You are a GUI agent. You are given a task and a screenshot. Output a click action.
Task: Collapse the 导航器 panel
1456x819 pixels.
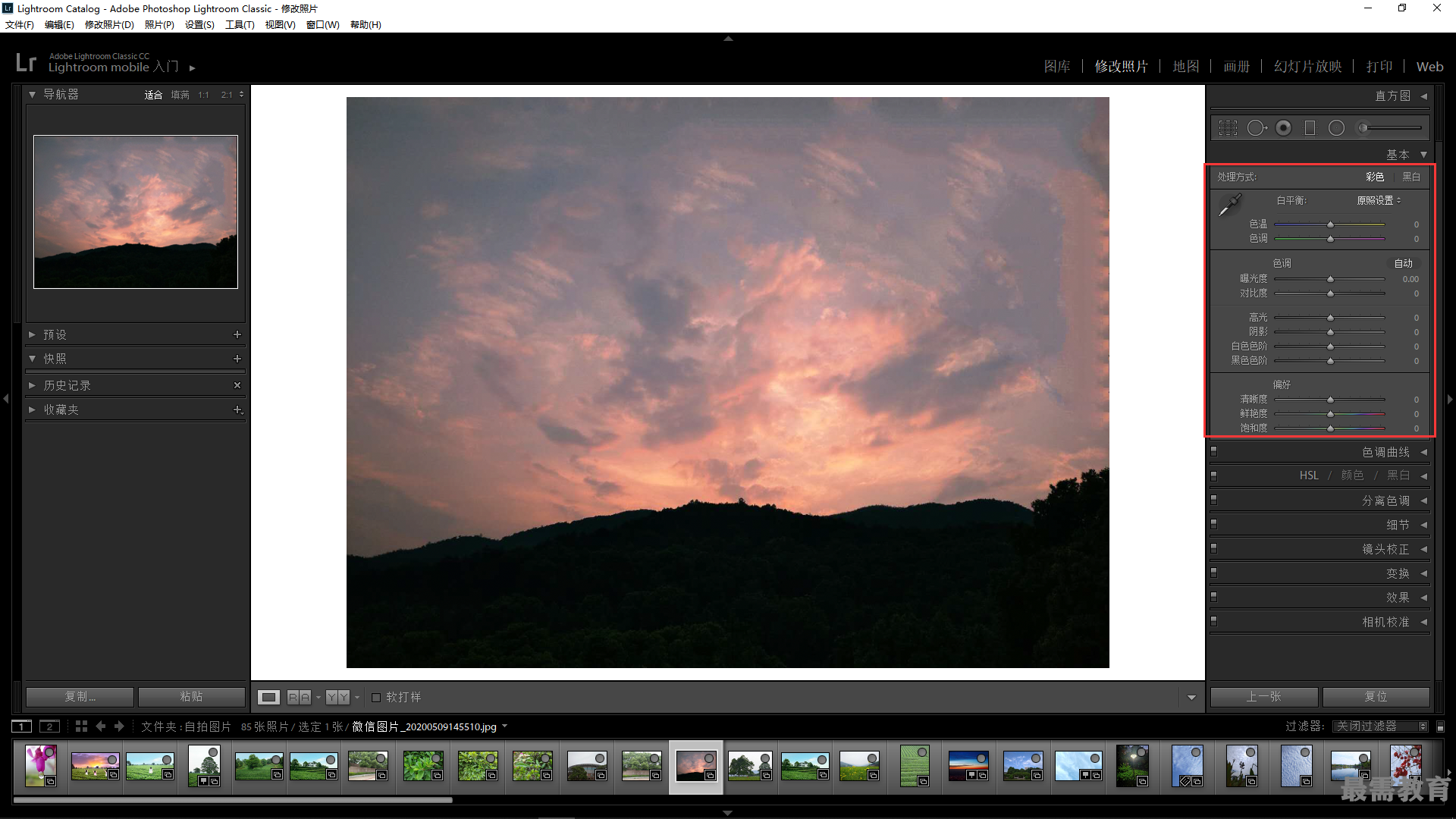32,95
